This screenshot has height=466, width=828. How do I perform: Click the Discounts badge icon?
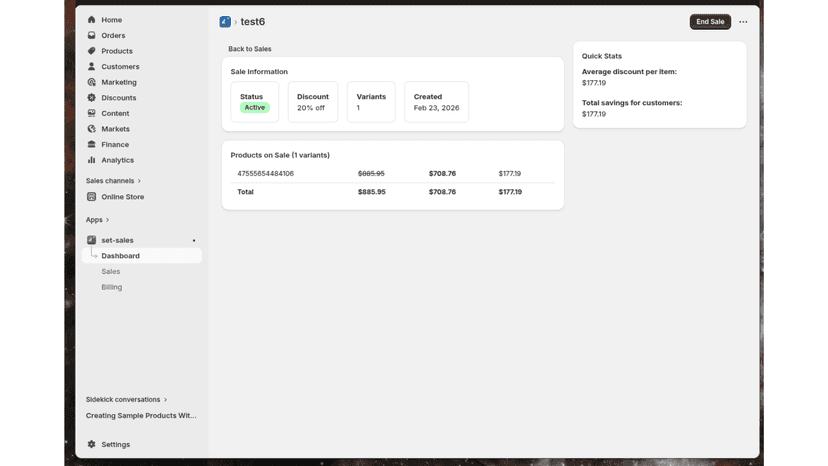(x=91, y=98)
